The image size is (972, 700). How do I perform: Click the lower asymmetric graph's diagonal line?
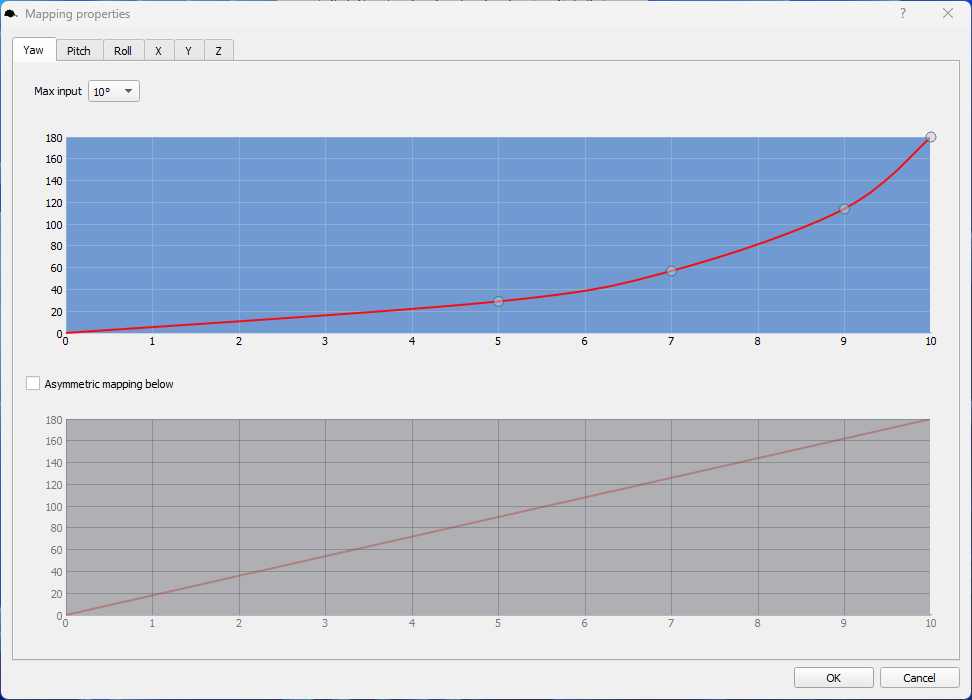[498, 517]
